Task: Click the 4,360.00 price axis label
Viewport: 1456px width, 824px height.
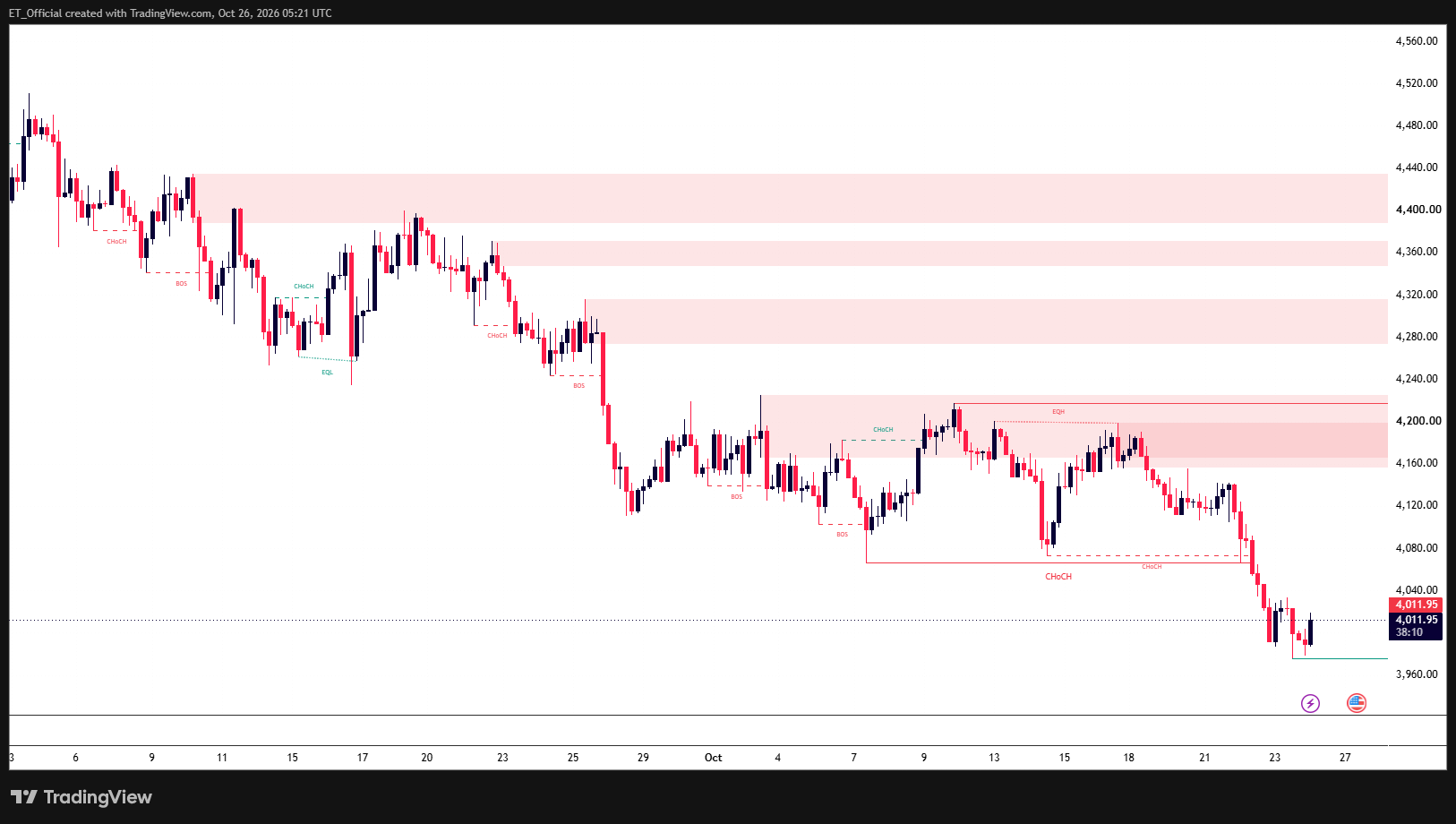Action: point(1417,252)
